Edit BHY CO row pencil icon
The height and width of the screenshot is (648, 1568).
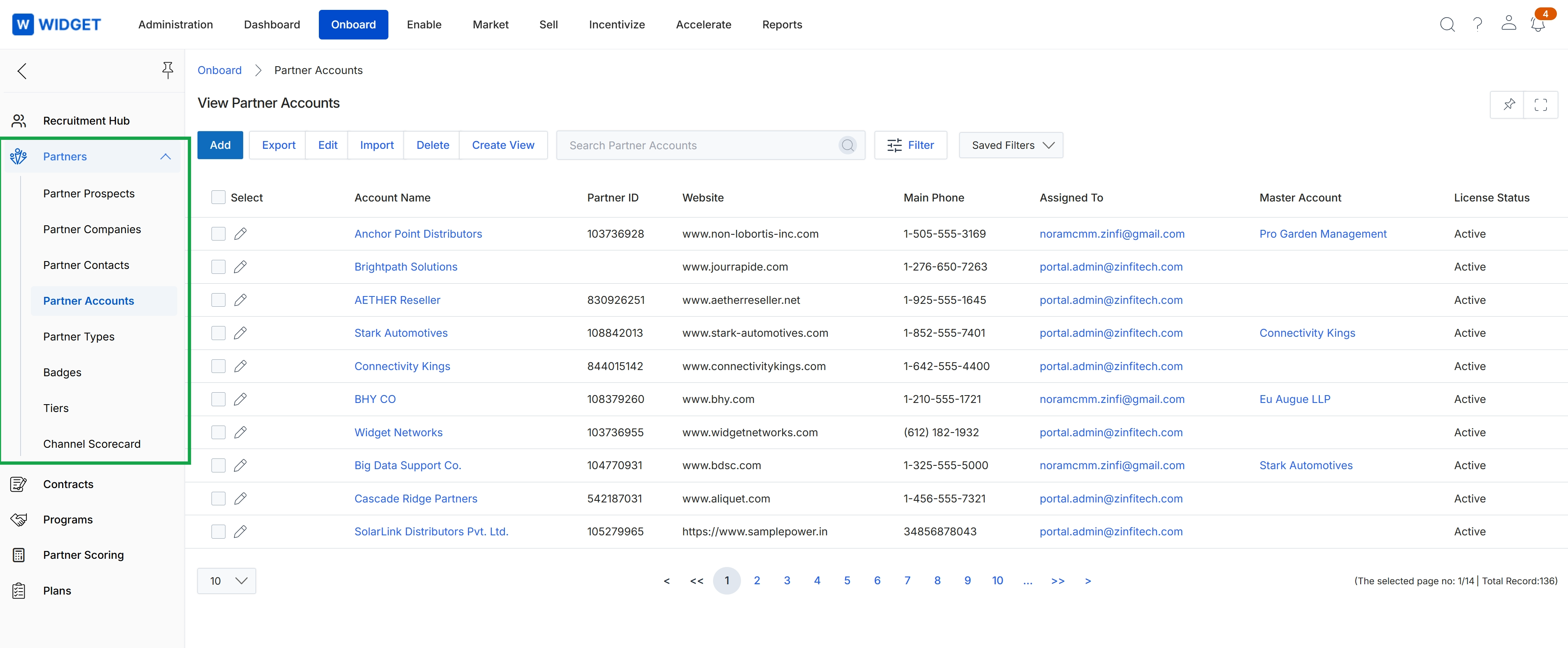[x=240, y=399]
